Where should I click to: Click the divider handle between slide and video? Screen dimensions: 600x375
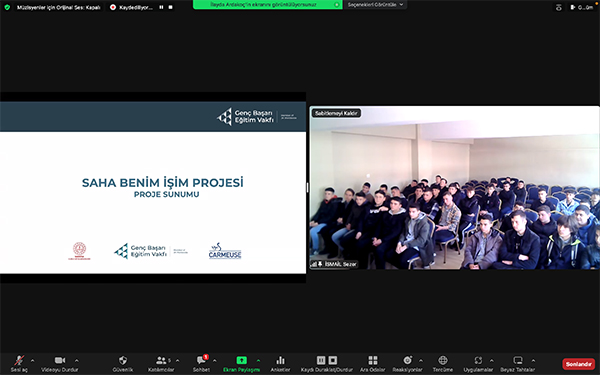click(x=307, y=187)
